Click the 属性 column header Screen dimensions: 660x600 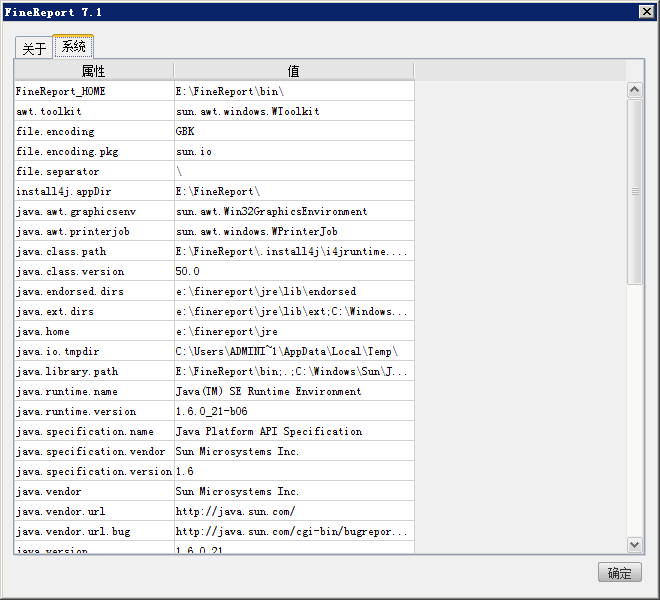94,71
